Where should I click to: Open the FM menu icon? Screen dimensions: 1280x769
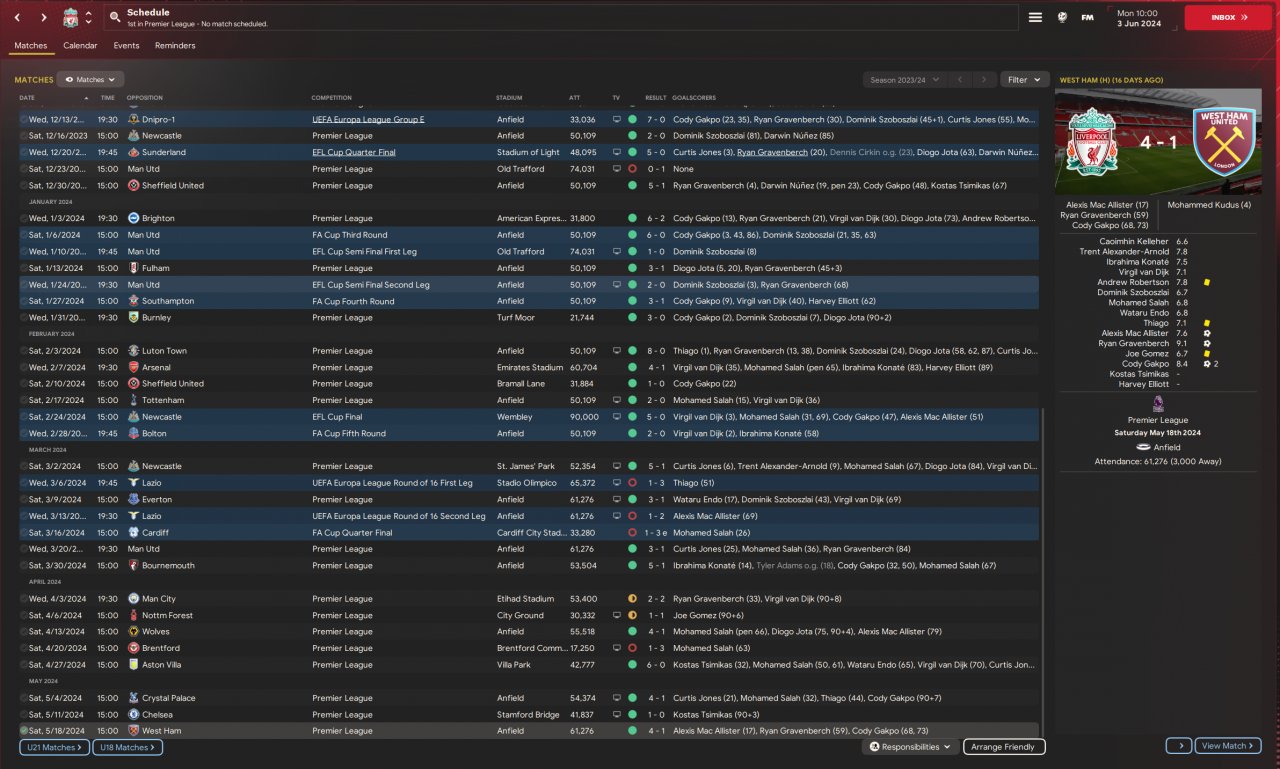[x=1087, y=17]
